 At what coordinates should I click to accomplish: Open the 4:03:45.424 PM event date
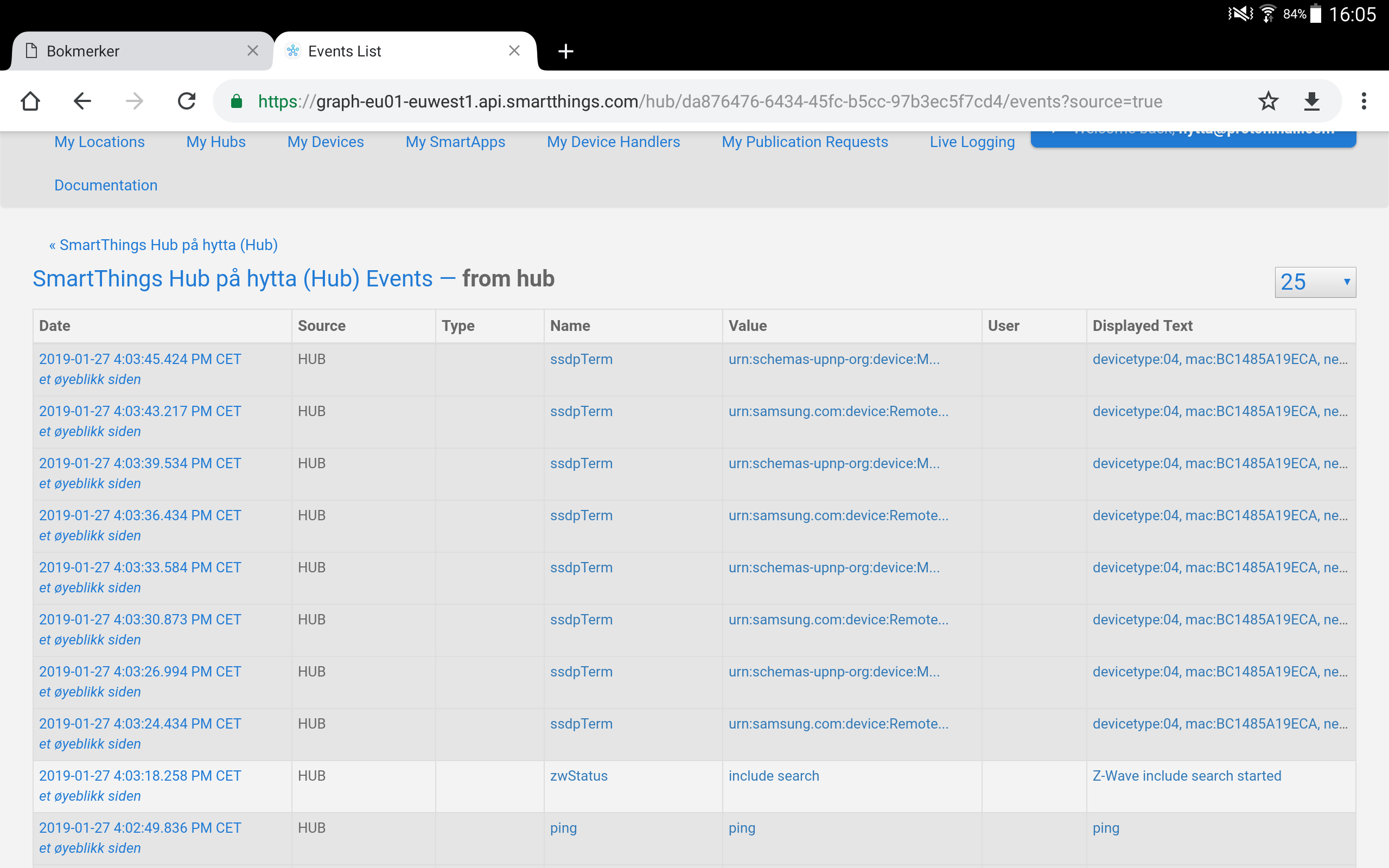[x=139, y=359]
